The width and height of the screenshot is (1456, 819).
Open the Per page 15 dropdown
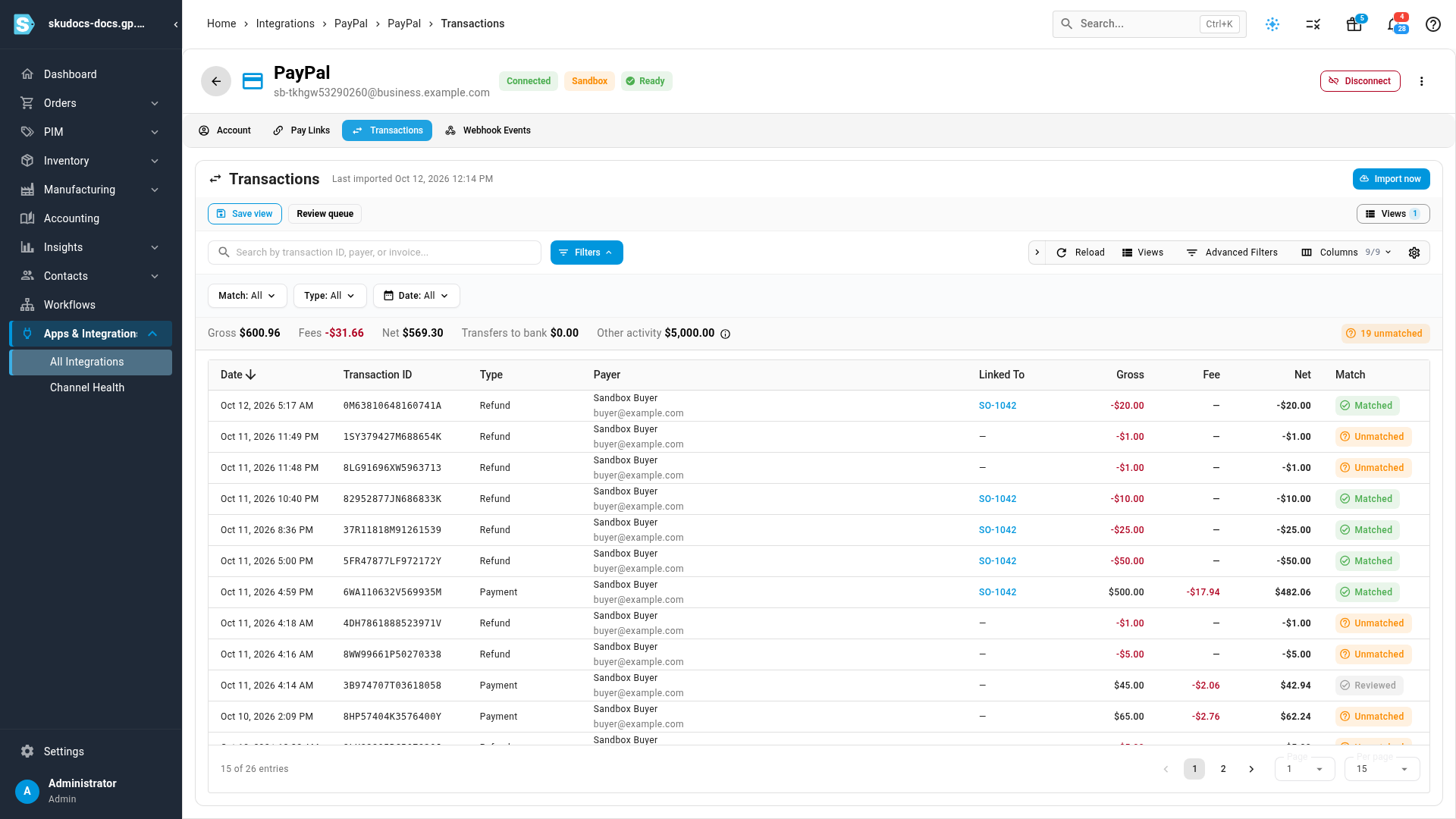1382,769
